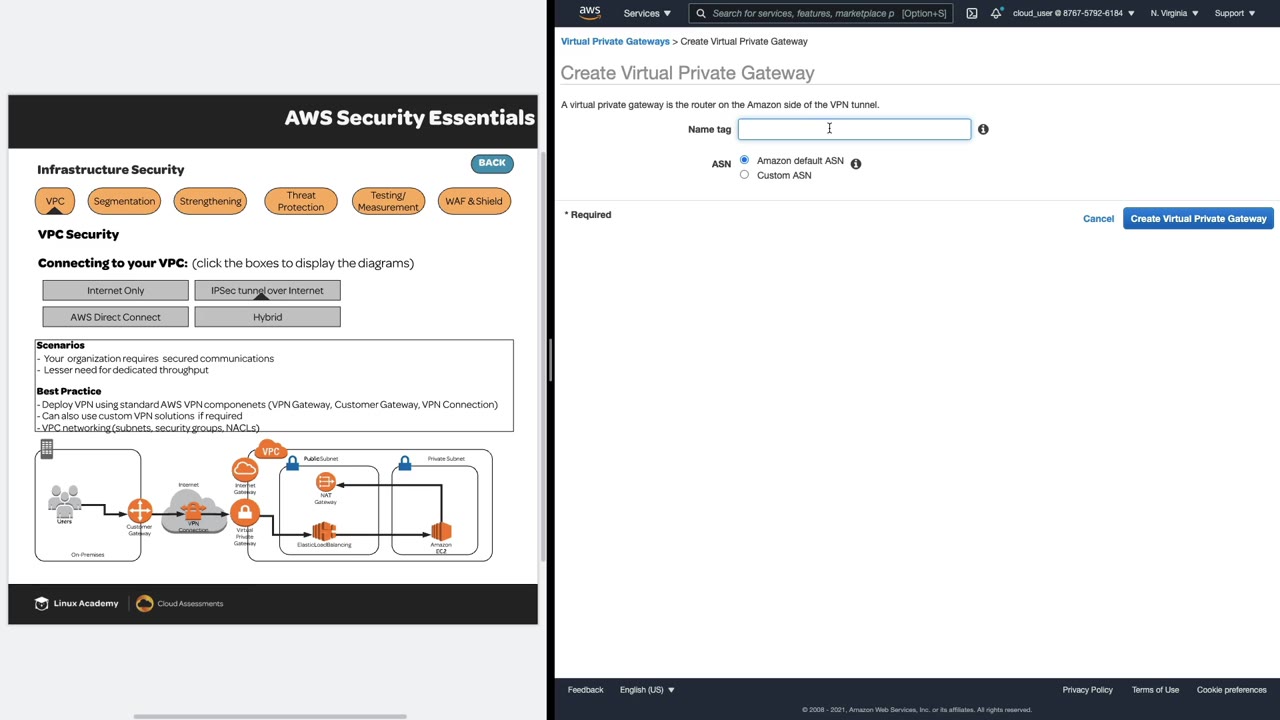1280x720 pixels.
Task: Click the 'Scenarios' heading text
Action: (x=60, y=345)
